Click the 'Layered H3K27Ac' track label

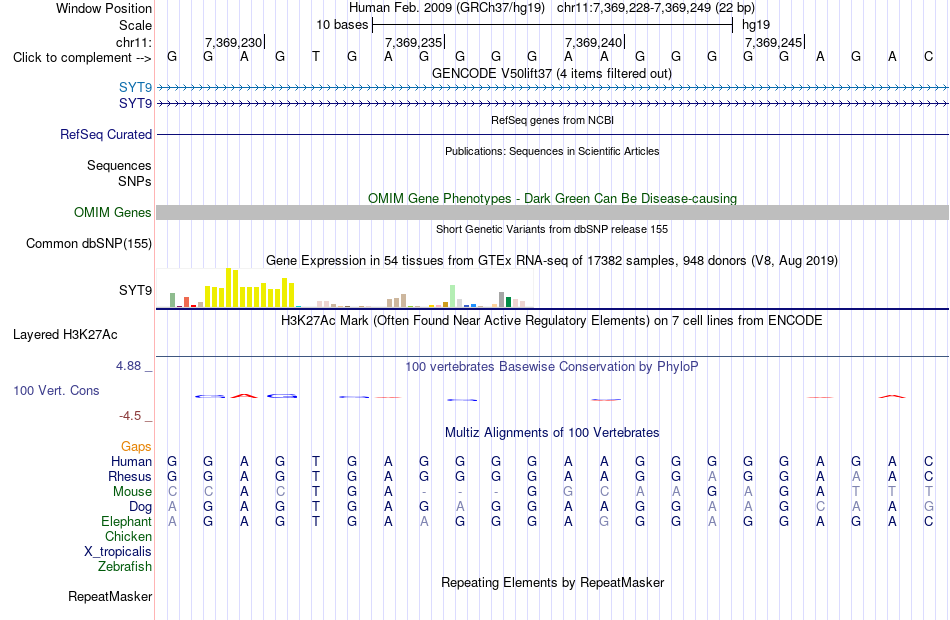[65, 335]
